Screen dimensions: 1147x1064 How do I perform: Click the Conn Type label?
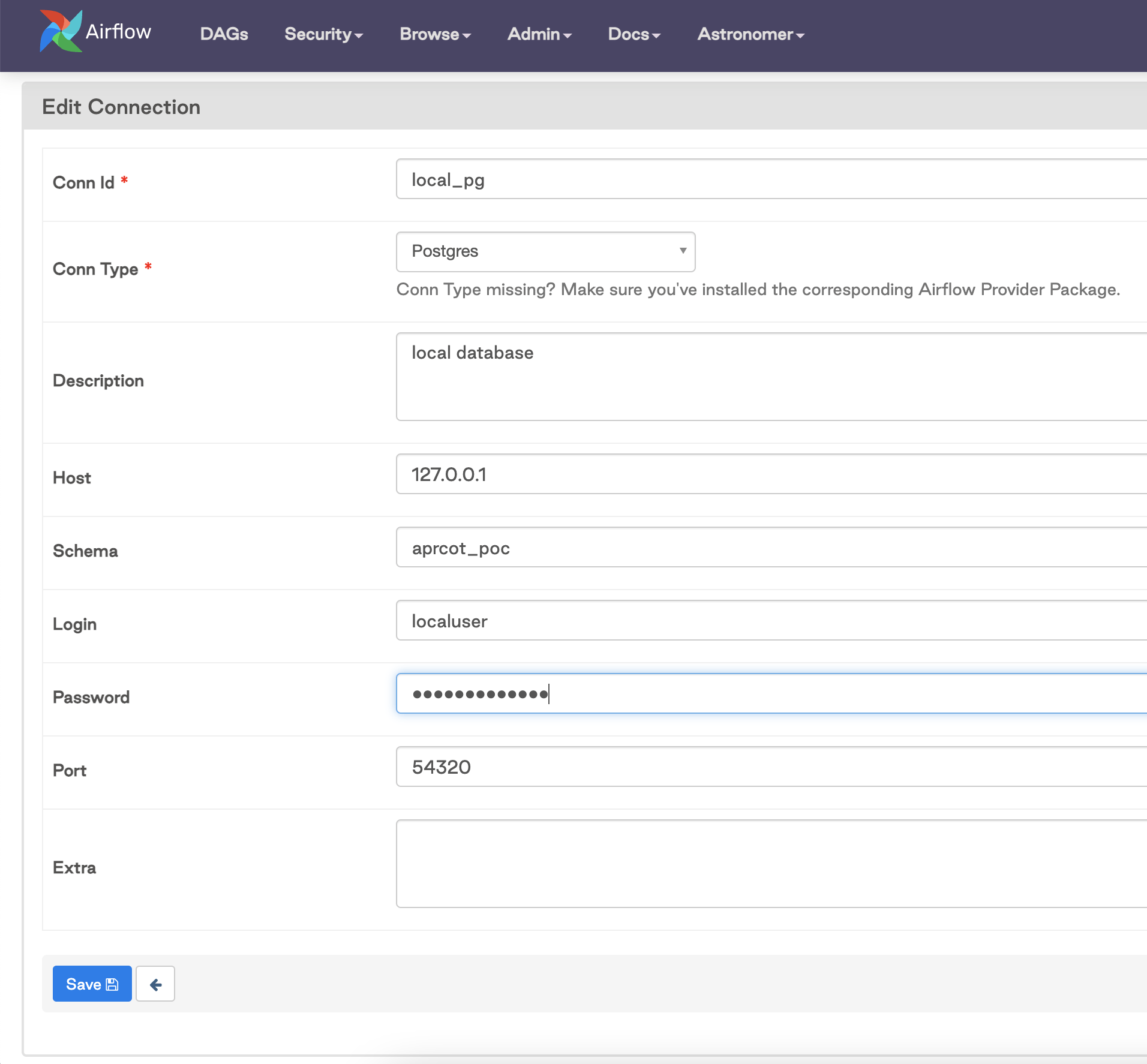coord(95,269)
